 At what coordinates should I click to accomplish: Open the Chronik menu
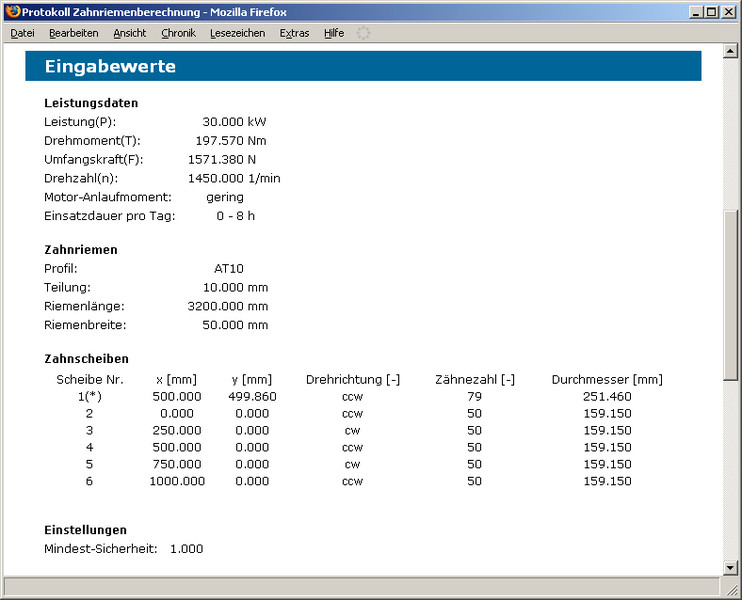(x=178, y=33)
